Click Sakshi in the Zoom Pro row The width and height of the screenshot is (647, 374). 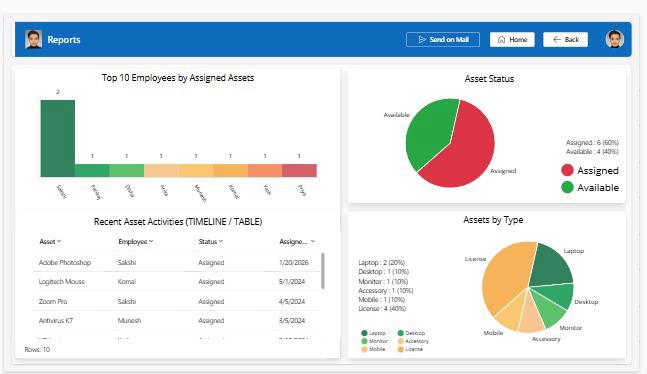tap(127, 301)
